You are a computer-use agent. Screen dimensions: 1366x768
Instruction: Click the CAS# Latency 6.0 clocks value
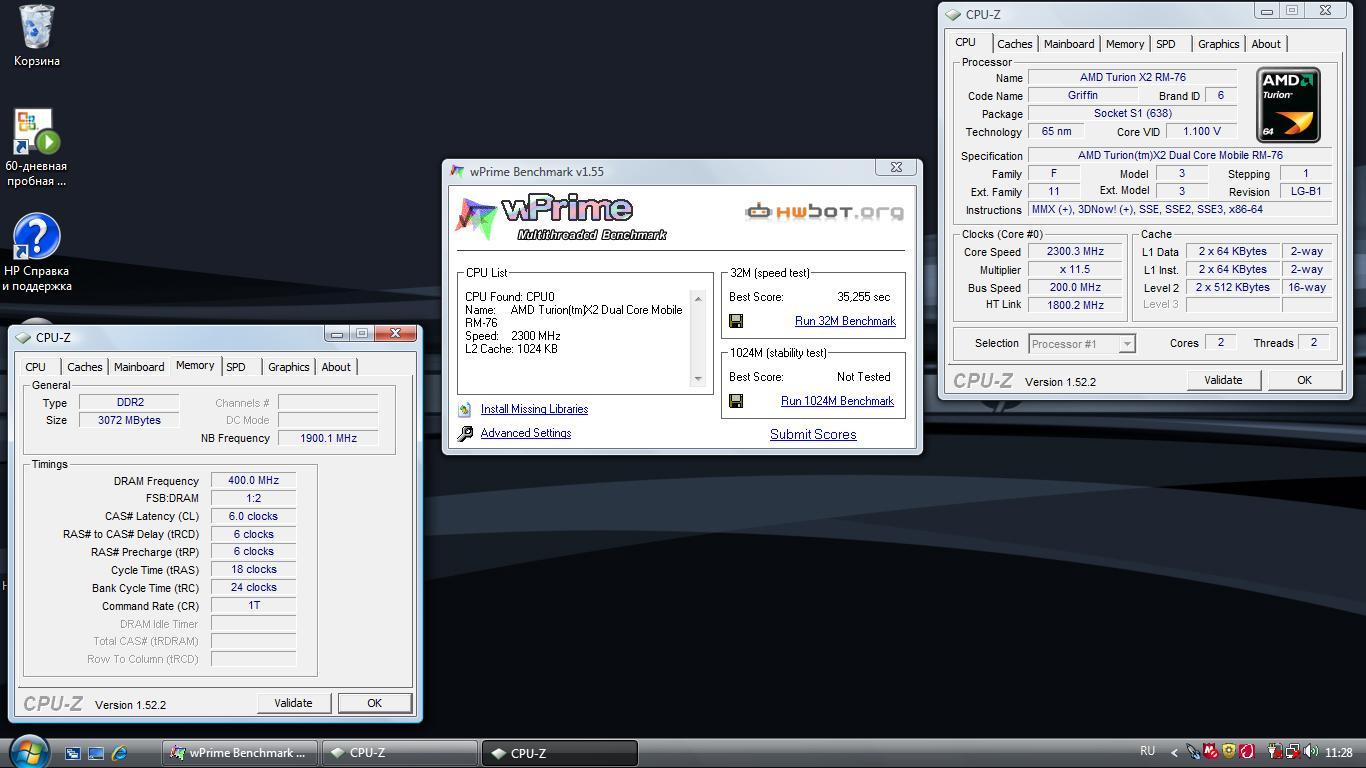253,517
